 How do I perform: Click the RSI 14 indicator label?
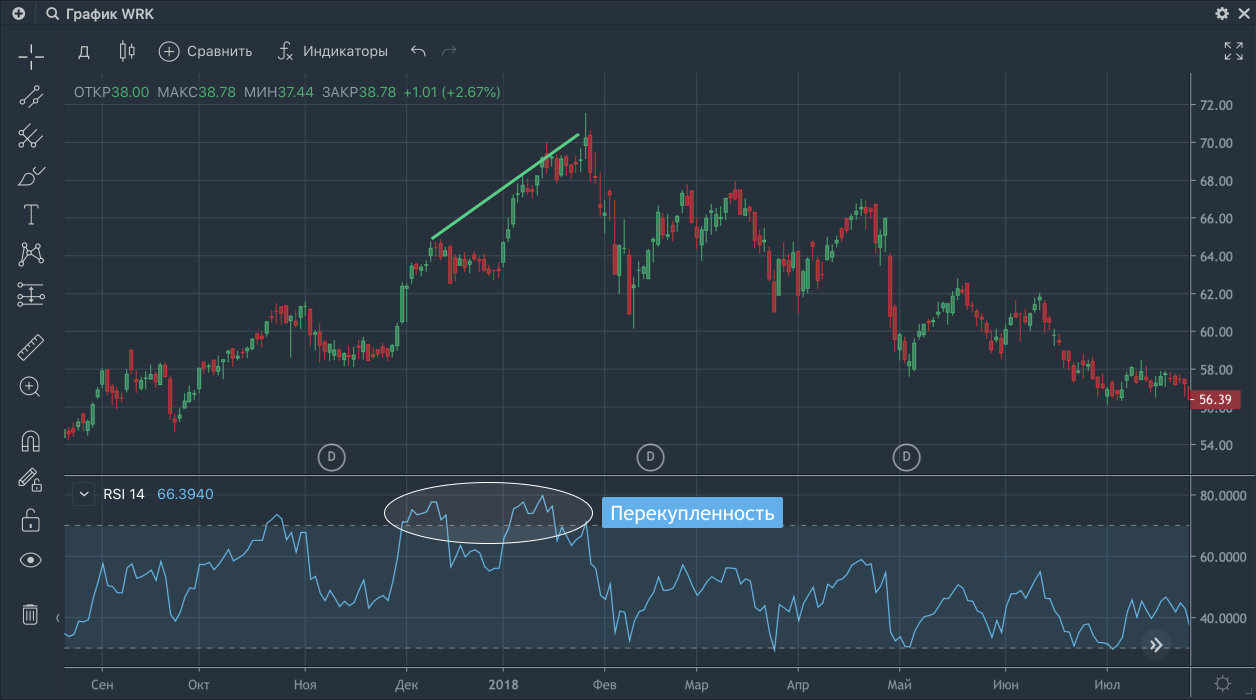[x=124, y=493]
